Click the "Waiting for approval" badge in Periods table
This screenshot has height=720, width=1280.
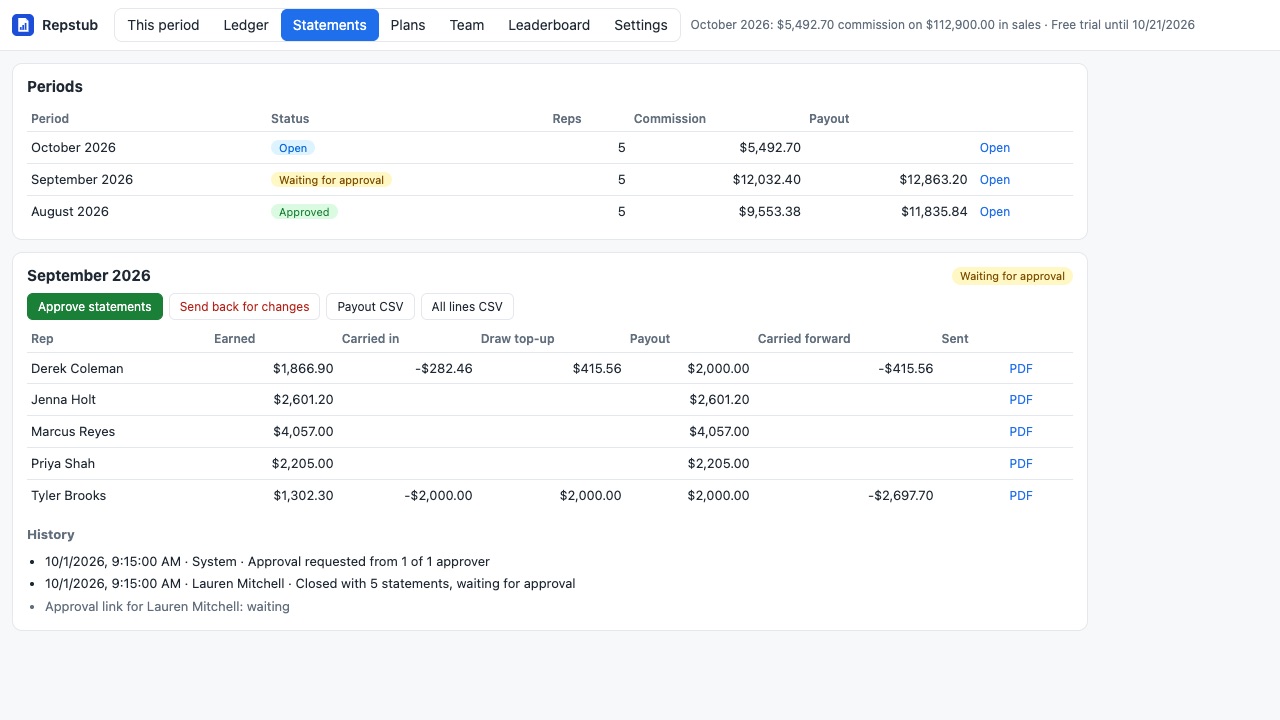click(332, 180)
